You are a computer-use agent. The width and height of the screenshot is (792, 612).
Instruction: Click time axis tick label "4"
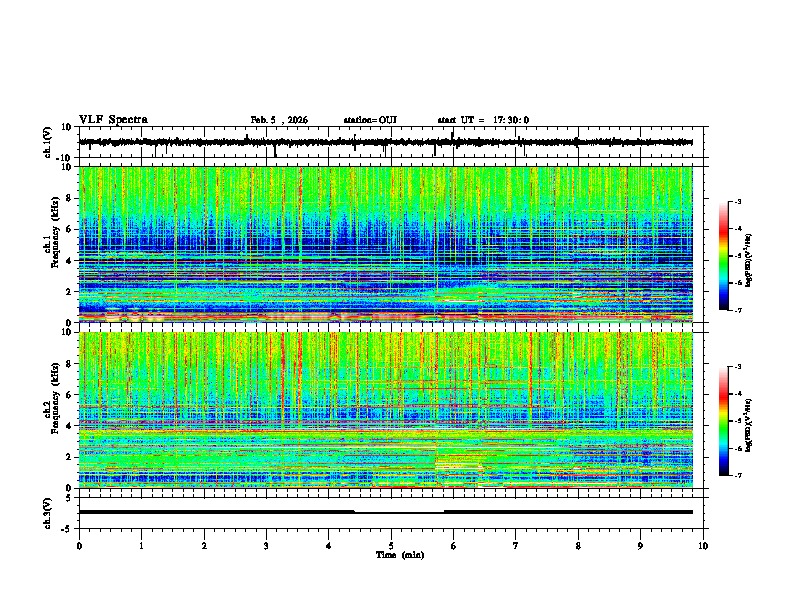coord(329,546)
